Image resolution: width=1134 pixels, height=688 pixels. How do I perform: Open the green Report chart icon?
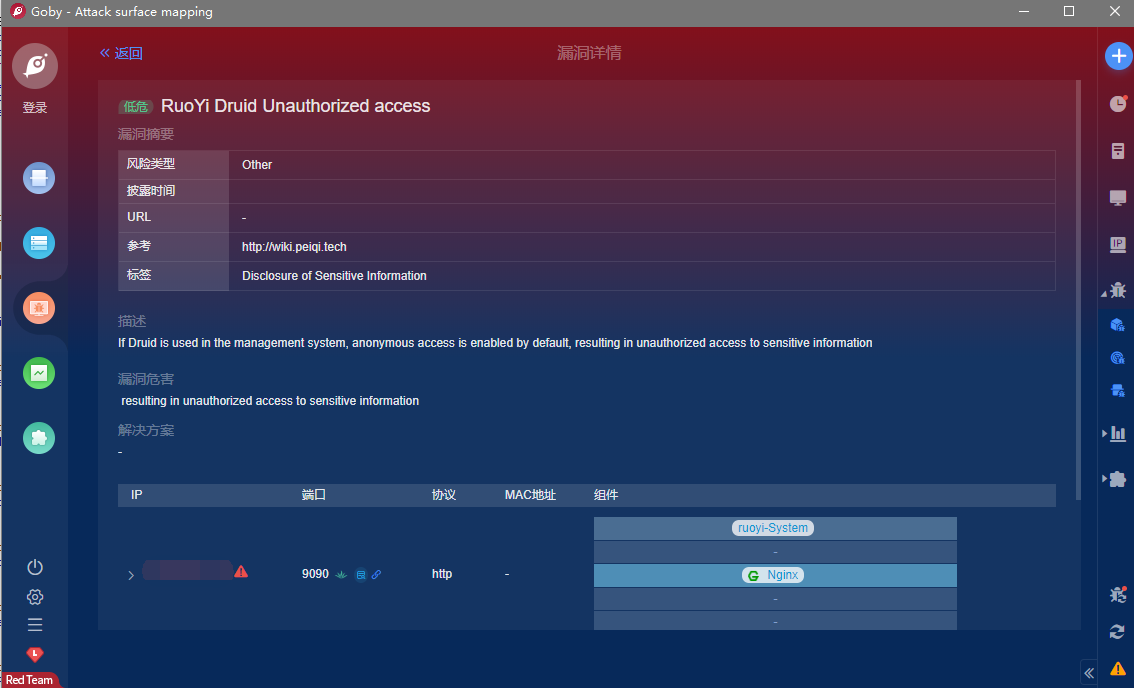39,373
